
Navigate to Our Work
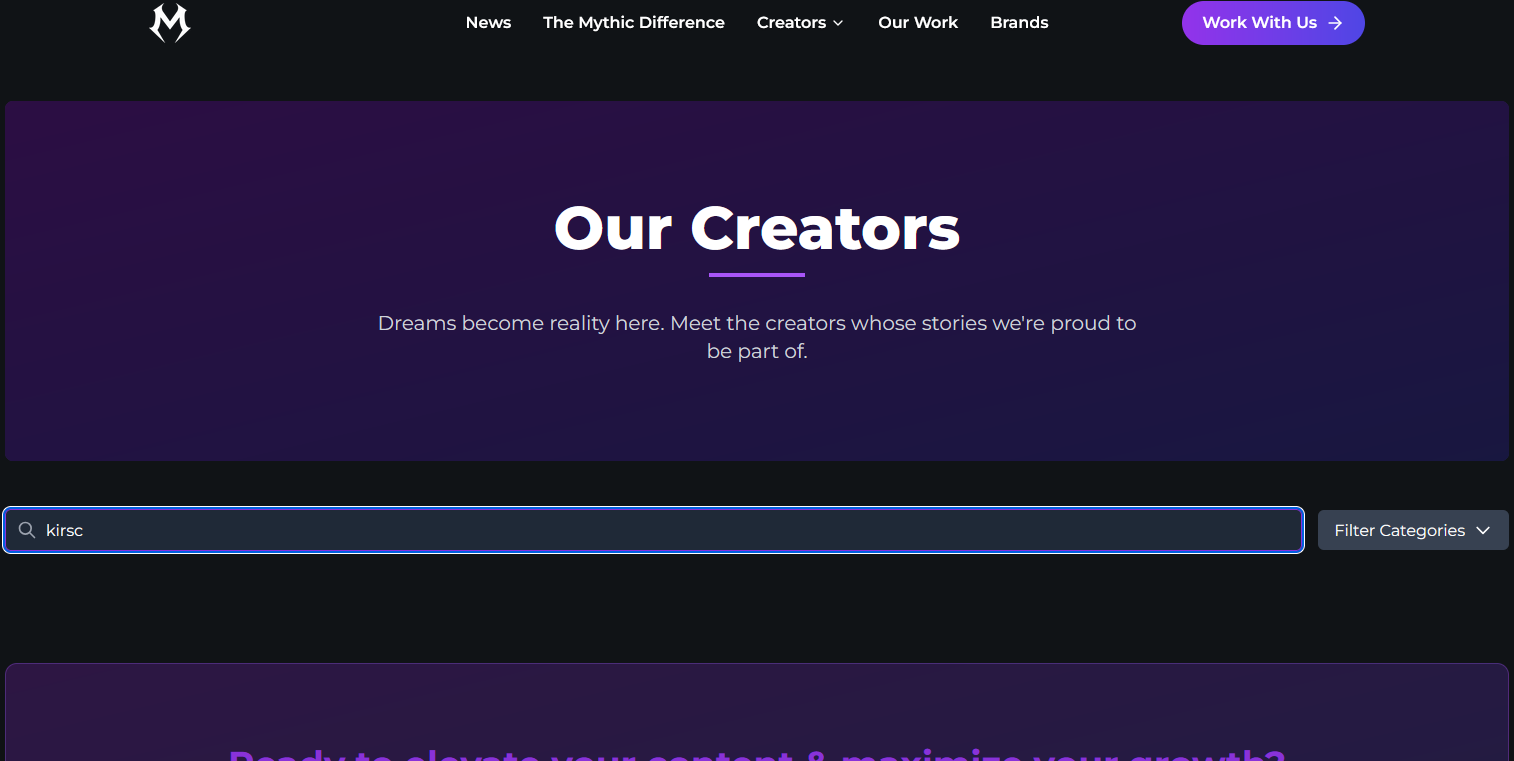tap(918, 23)
